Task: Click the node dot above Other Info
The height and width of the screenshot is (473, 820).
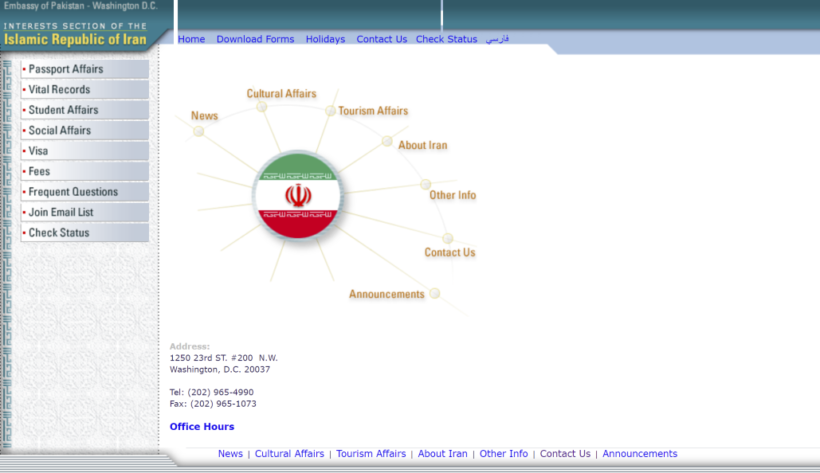Action: (x=426, y=184)
